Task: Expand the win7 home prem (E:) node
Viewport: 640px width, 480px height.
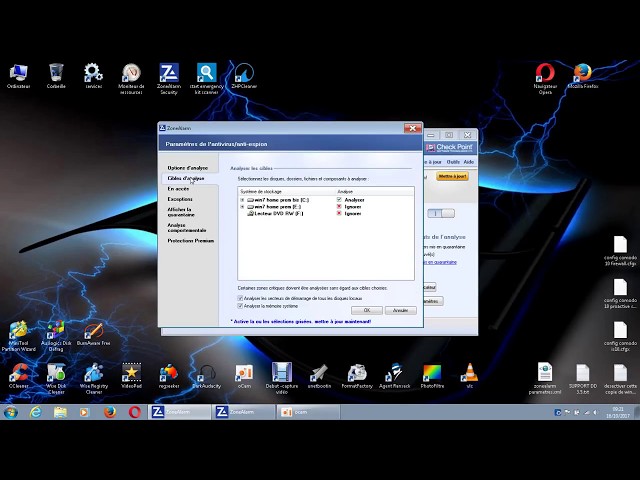Action: tap(242, 207)
